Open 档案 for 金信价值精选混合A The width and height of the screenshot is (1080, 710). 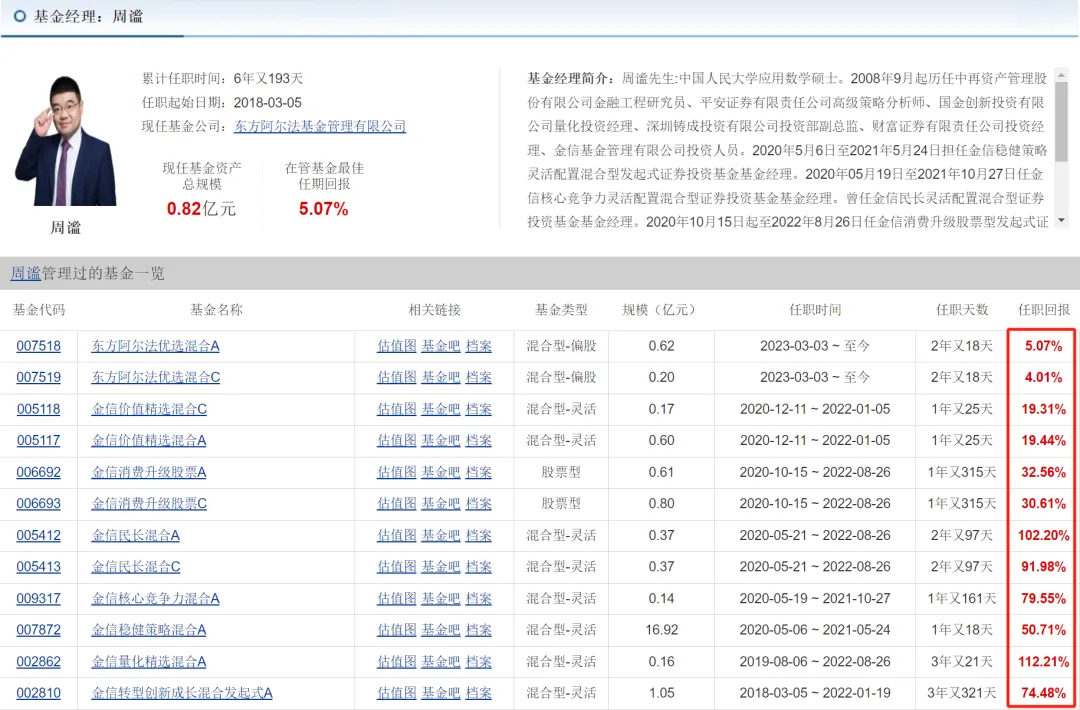[x=479, y=440]
